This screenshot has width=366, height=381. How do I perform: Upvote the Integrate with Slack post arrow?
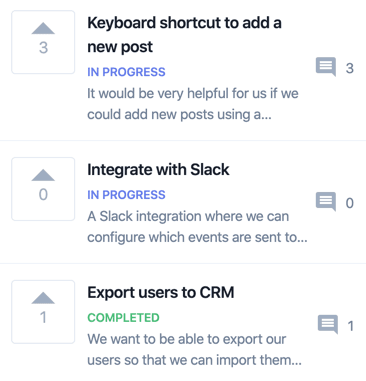[x=43, y=175]
